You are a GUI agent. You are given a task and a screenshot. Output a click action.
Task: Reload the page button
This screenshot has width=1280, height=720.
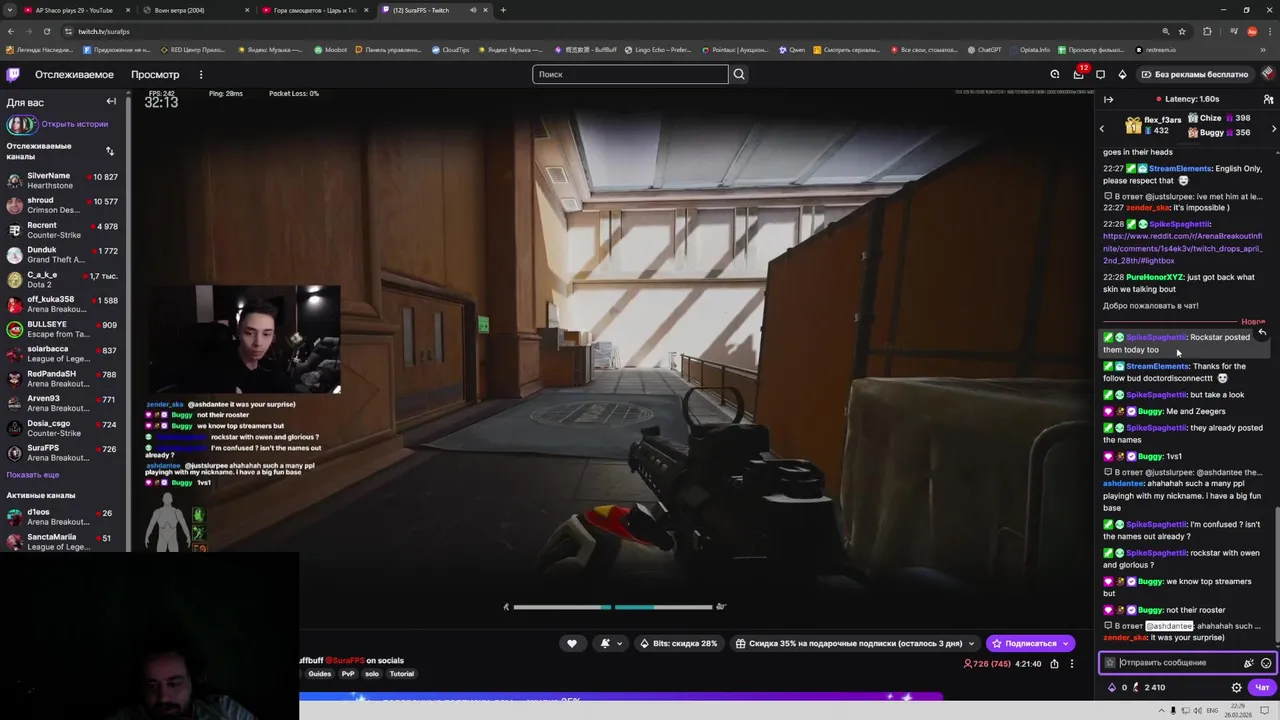[x=46, y=31]
